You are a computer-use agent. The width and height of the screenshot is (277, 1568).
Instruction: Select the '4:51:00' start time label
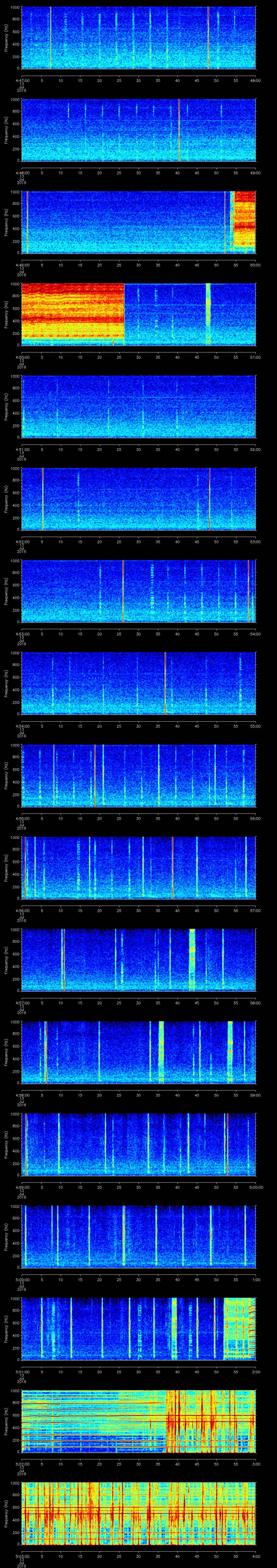pos(22,449)
